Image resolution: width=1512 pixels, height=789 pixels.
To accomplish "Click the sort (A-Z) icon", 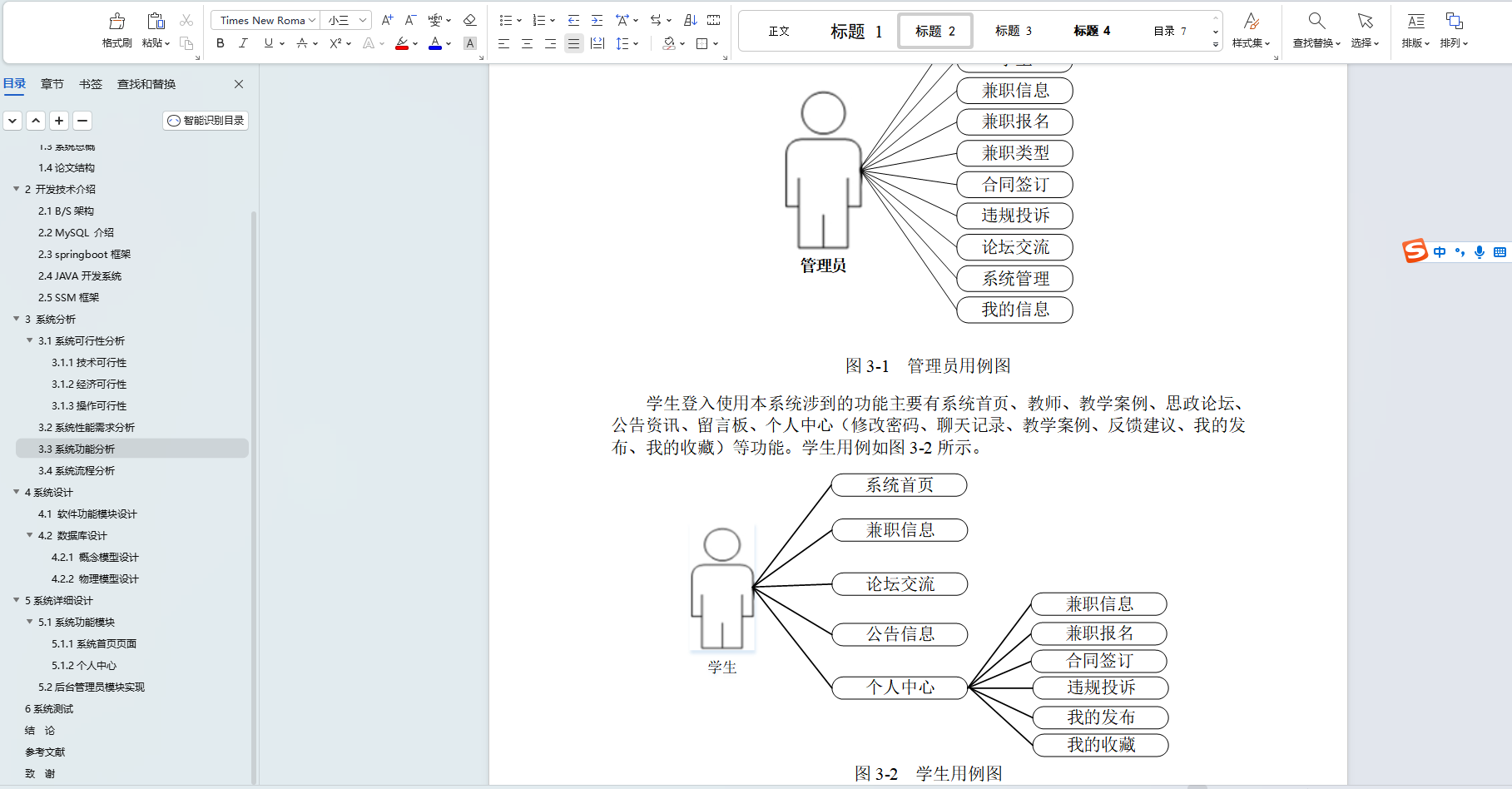I will (x=691, y=20).
